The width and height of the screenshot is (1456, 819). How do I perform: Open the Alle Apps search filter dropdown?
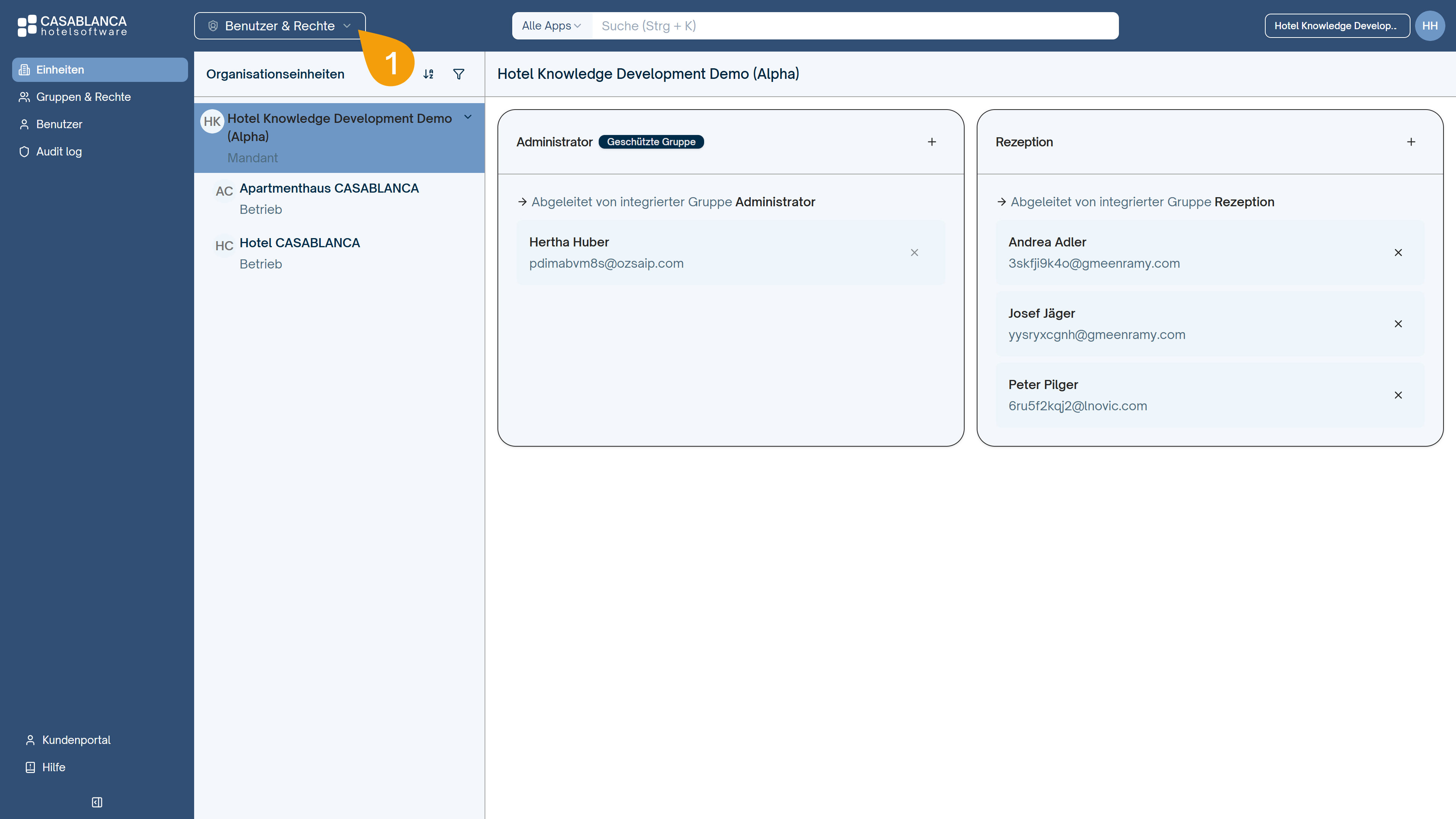pyautogui.click(x=551, y=26)
